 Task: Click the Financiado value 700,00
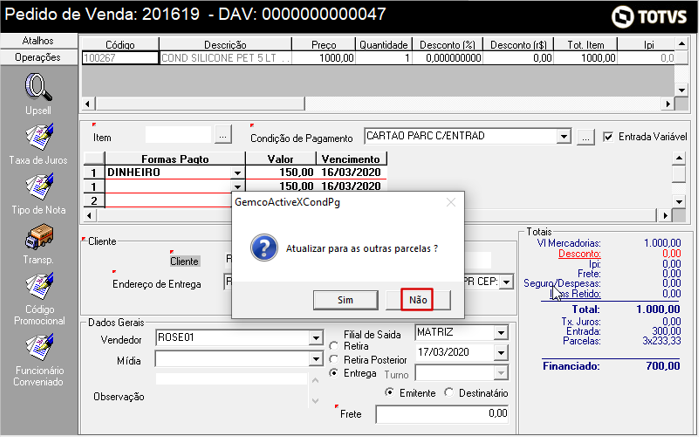click(663, 366)
